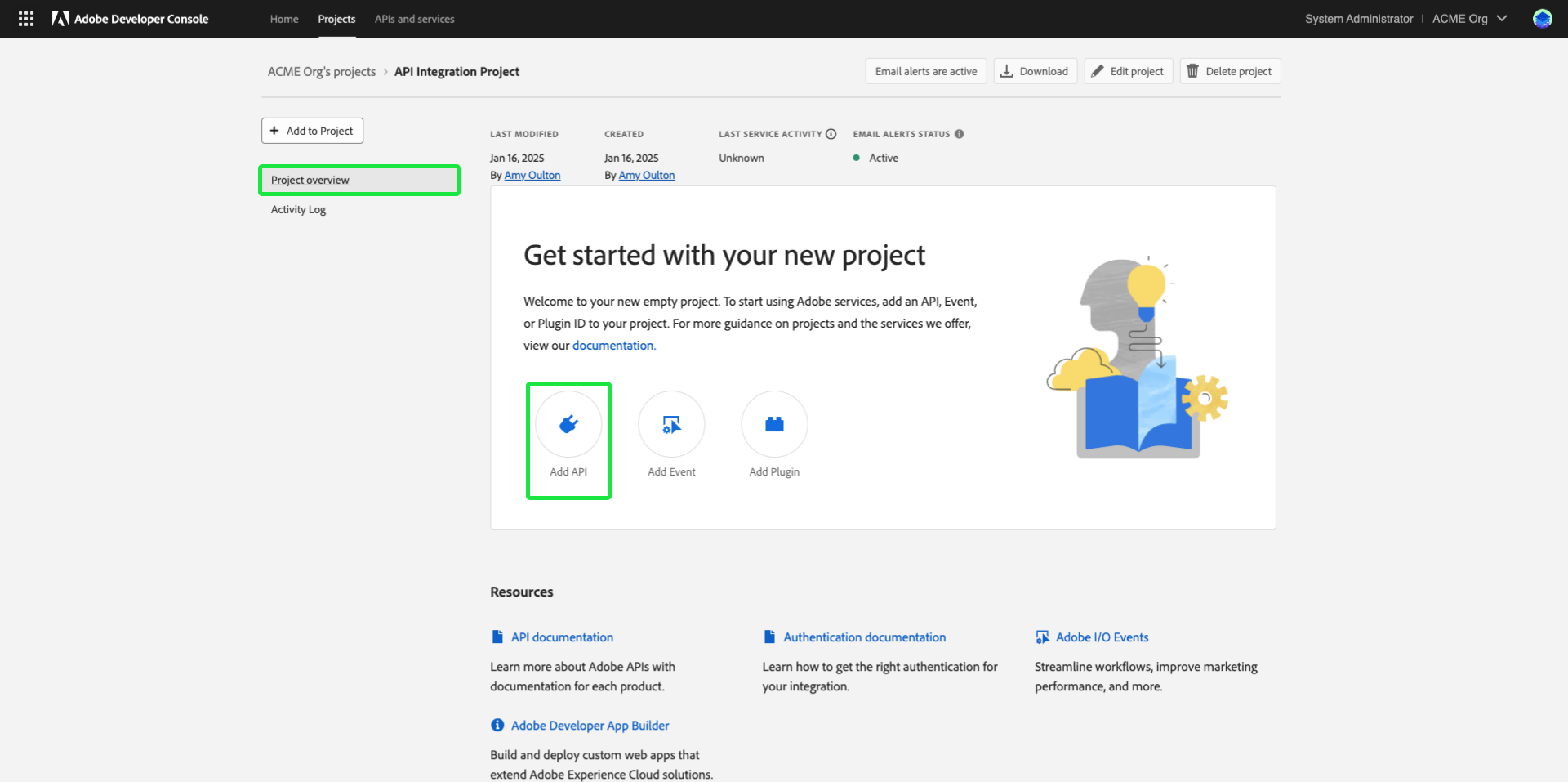This screenshot has height=782, width=1568.
Task: Click the Unknown last service activity value
Action: pos(742,159)
